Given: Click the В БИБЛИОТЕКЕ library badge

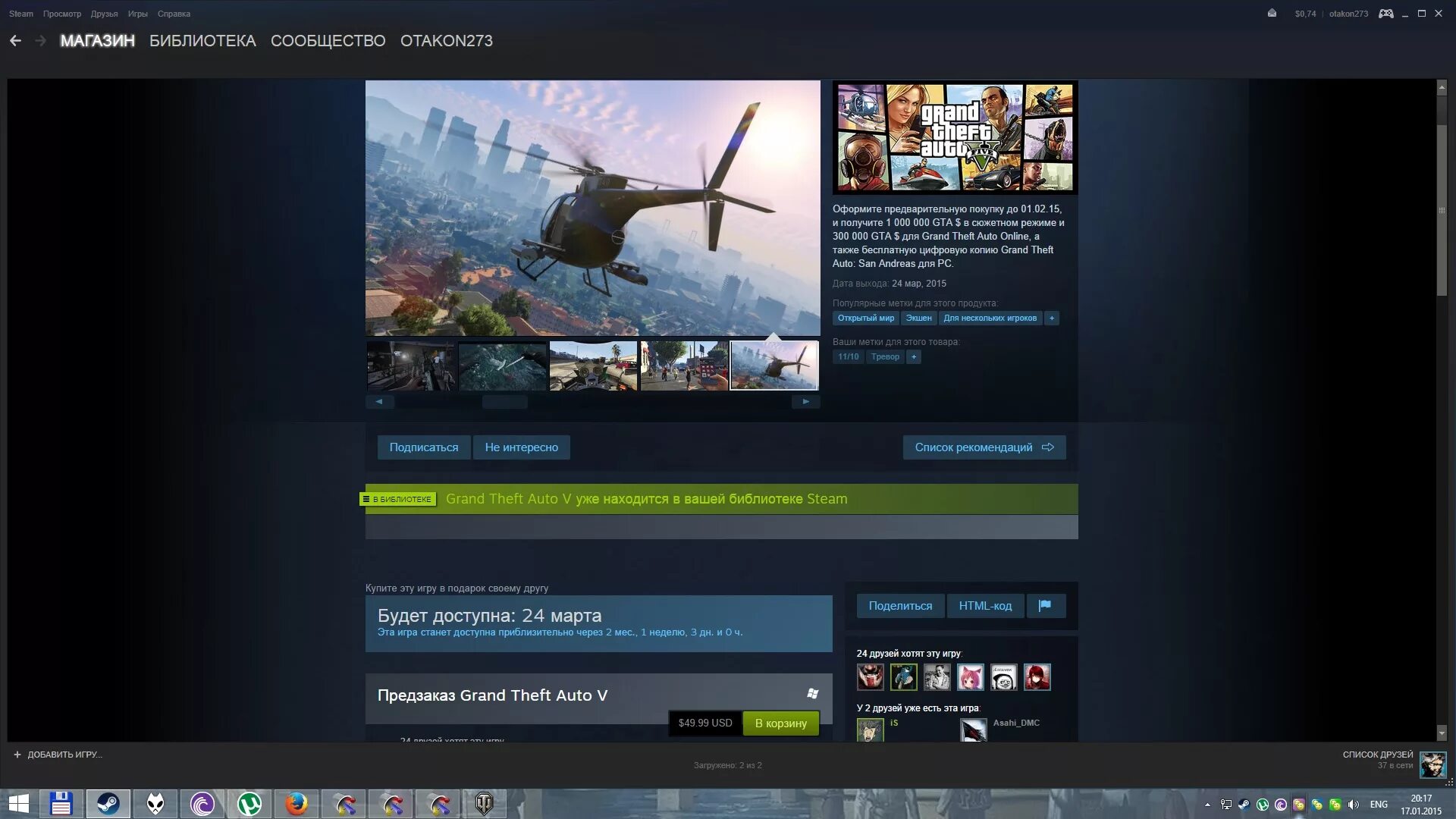Looking at the screenshot, I should pyautogui.click(x=397, y=499).
